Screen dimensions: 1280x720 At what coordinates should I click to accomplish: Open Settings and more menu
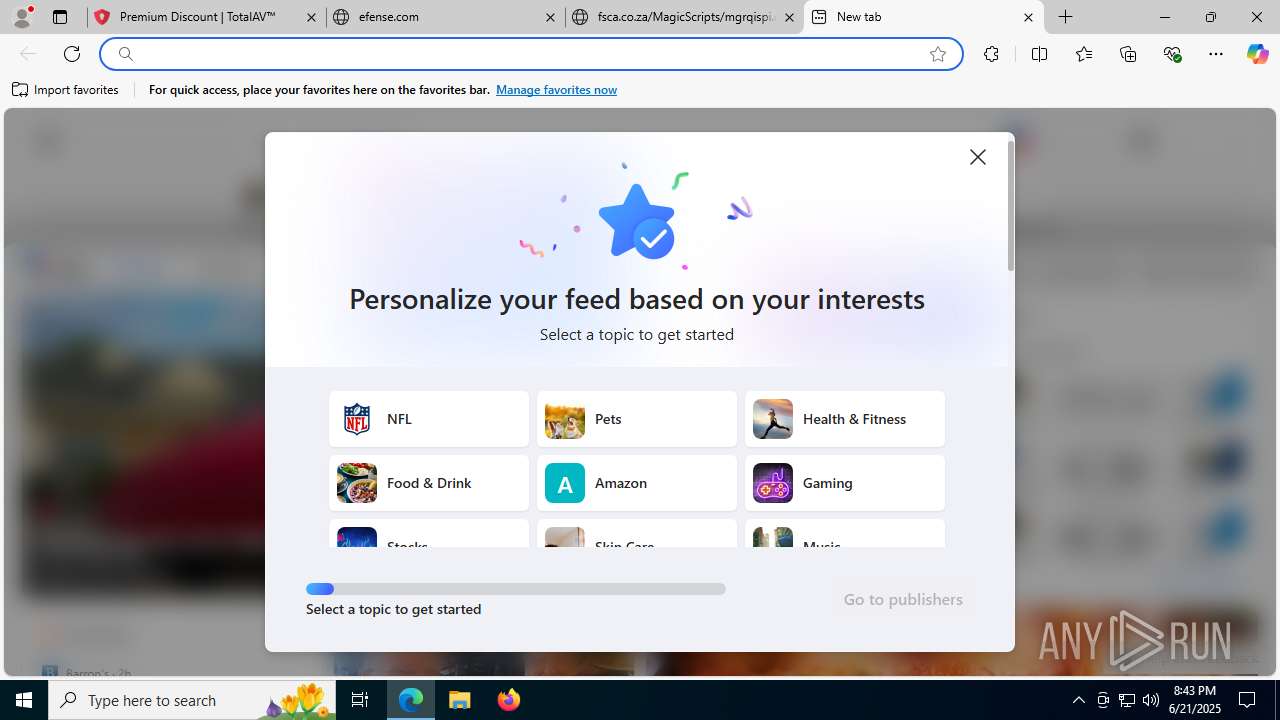click(1216, 54)
